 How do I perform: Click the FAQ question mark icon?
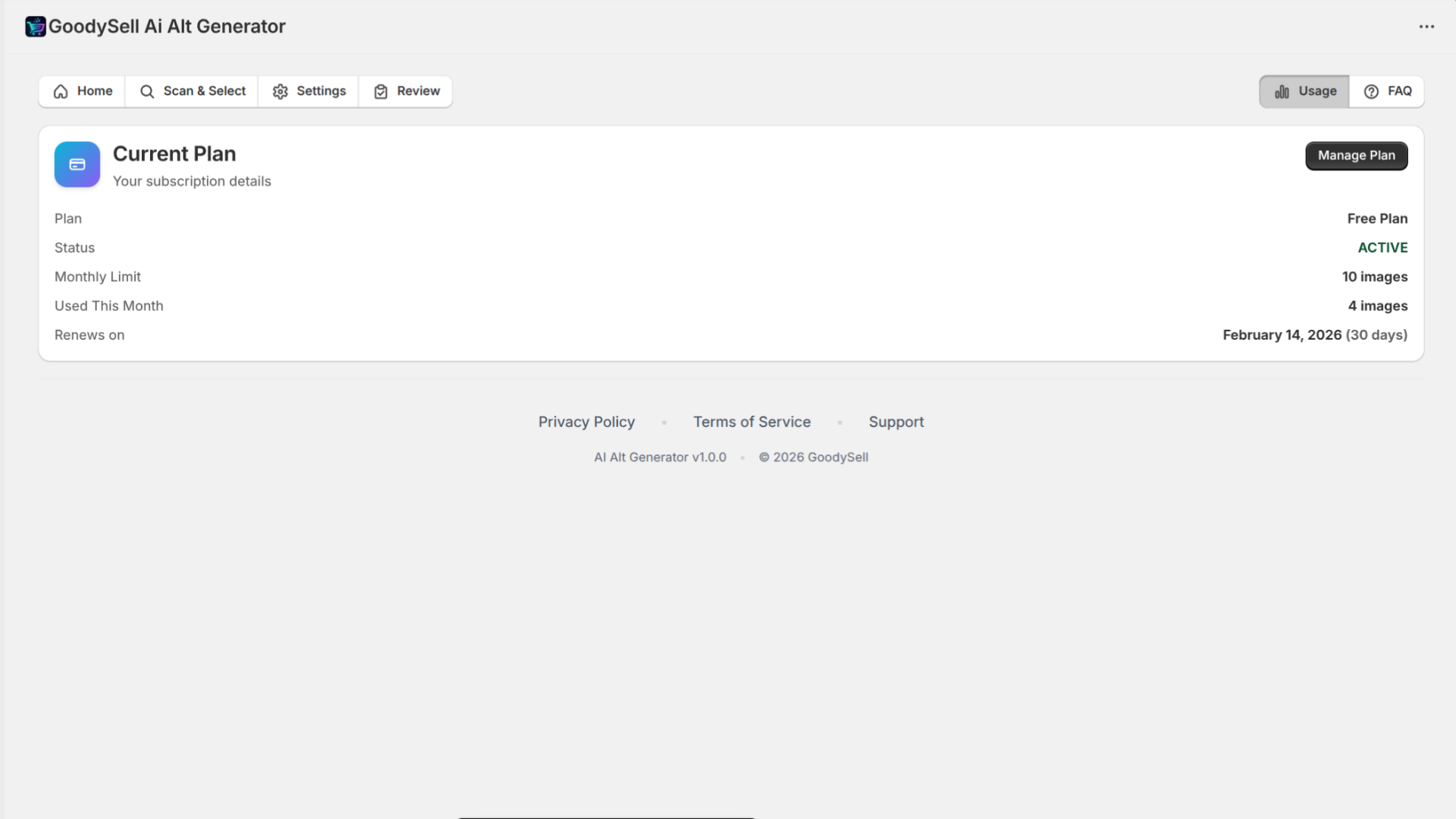pos(1372,91)
